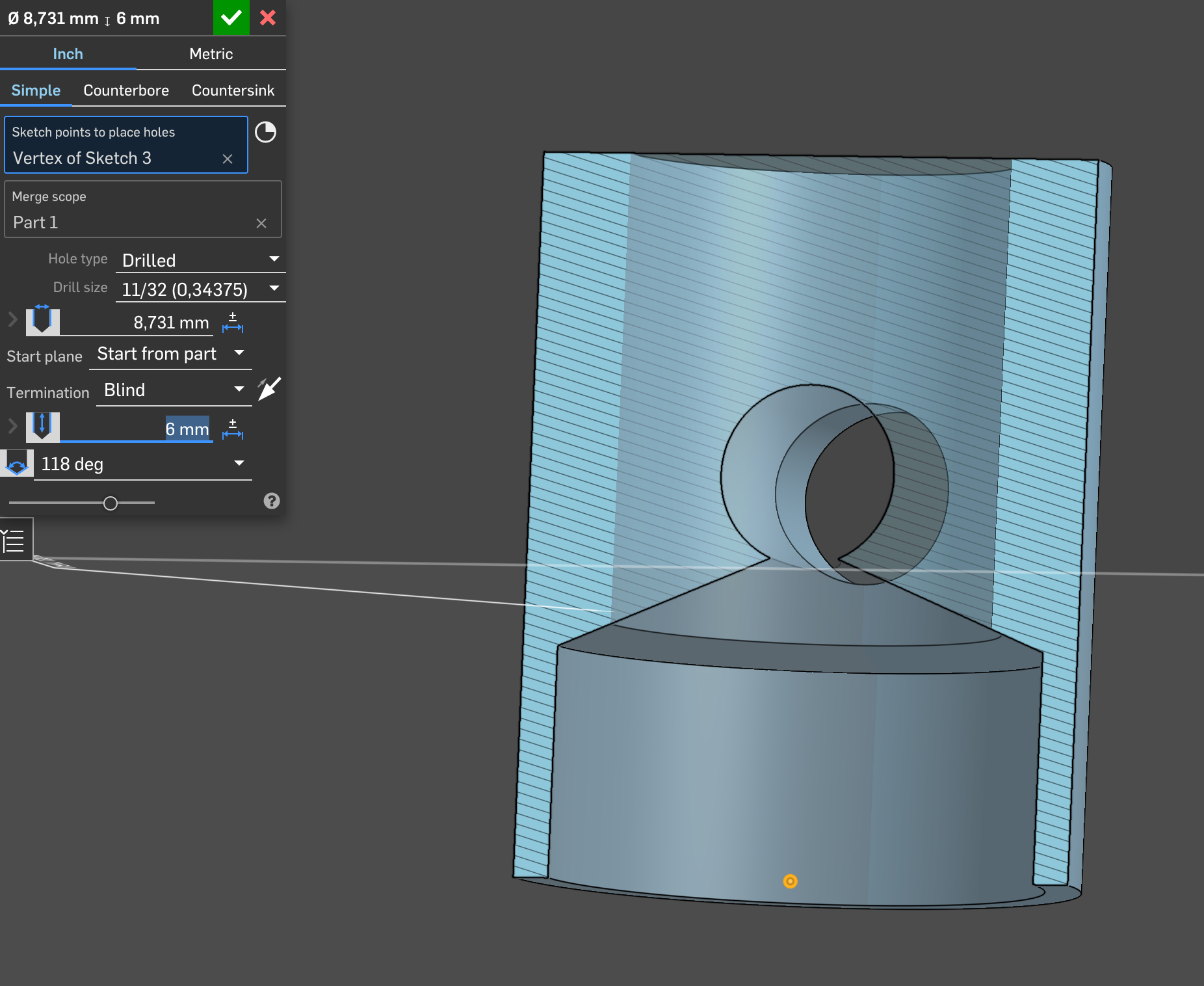
Task: Switch to the Metric tab
Action: 211,54
